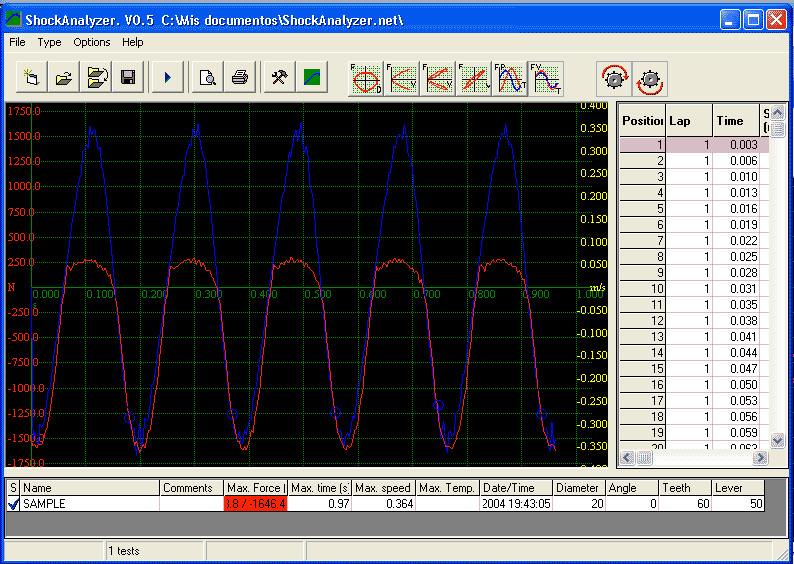
Task: Click the Save floppy disk icon
Action: [128, 77]
